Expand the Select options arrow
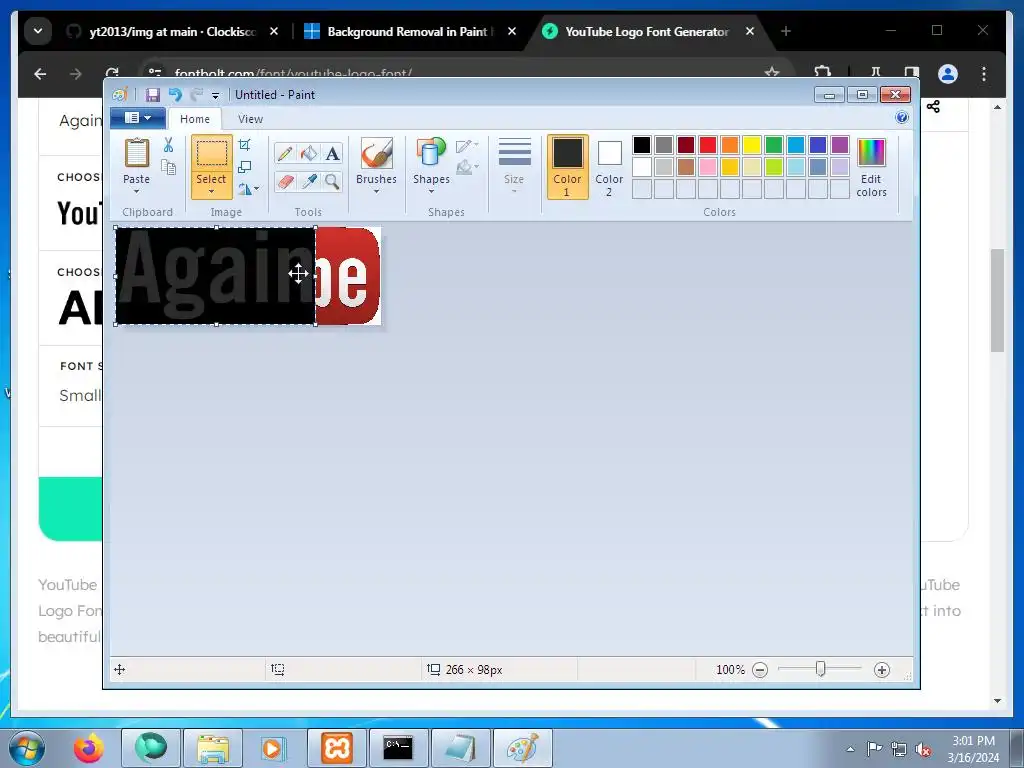 pos(212,192)
